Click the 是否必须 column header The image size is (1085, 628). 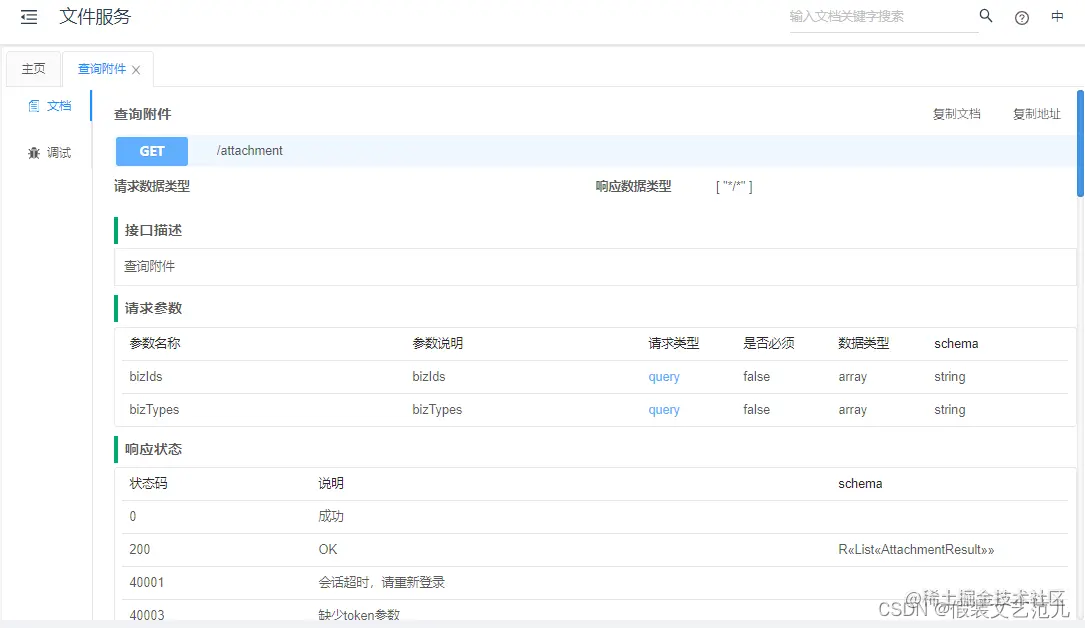point(769,344)
